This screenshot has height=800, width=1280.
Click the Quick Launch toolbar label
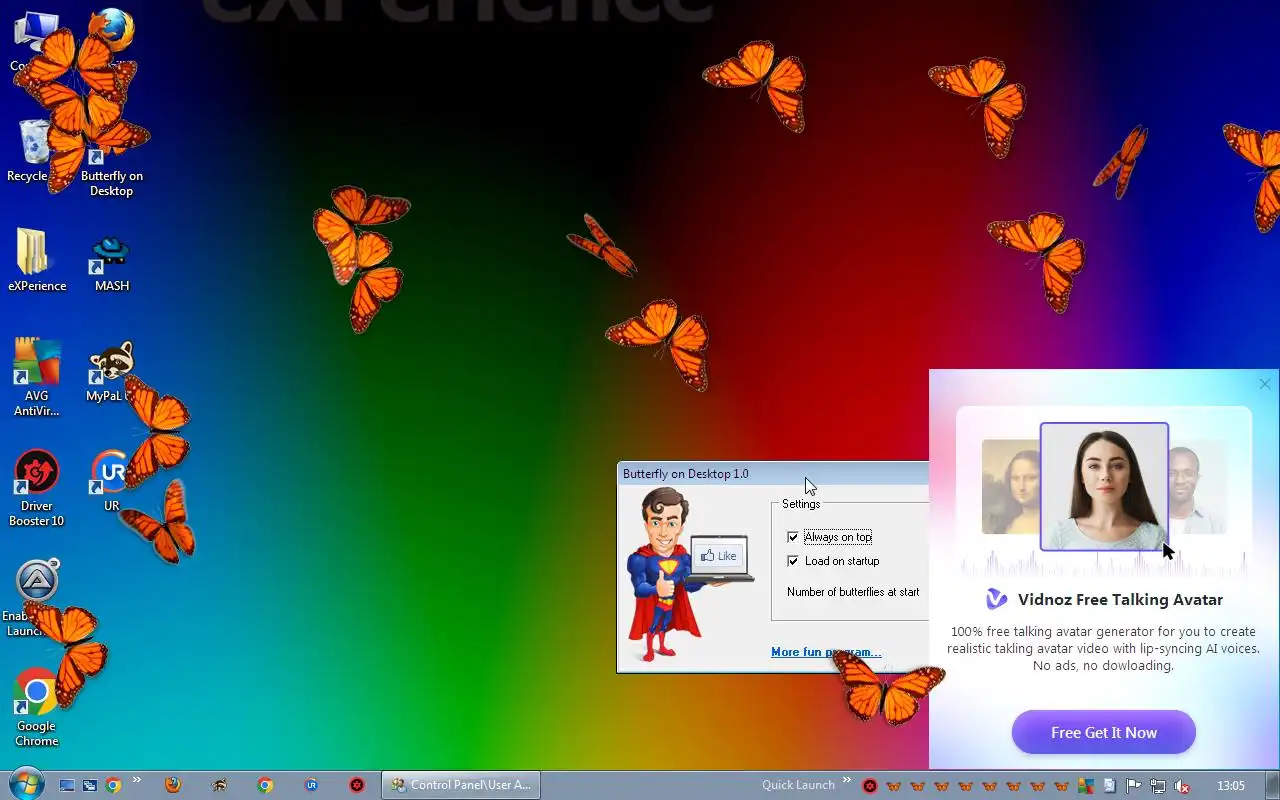tap(798, 785)
